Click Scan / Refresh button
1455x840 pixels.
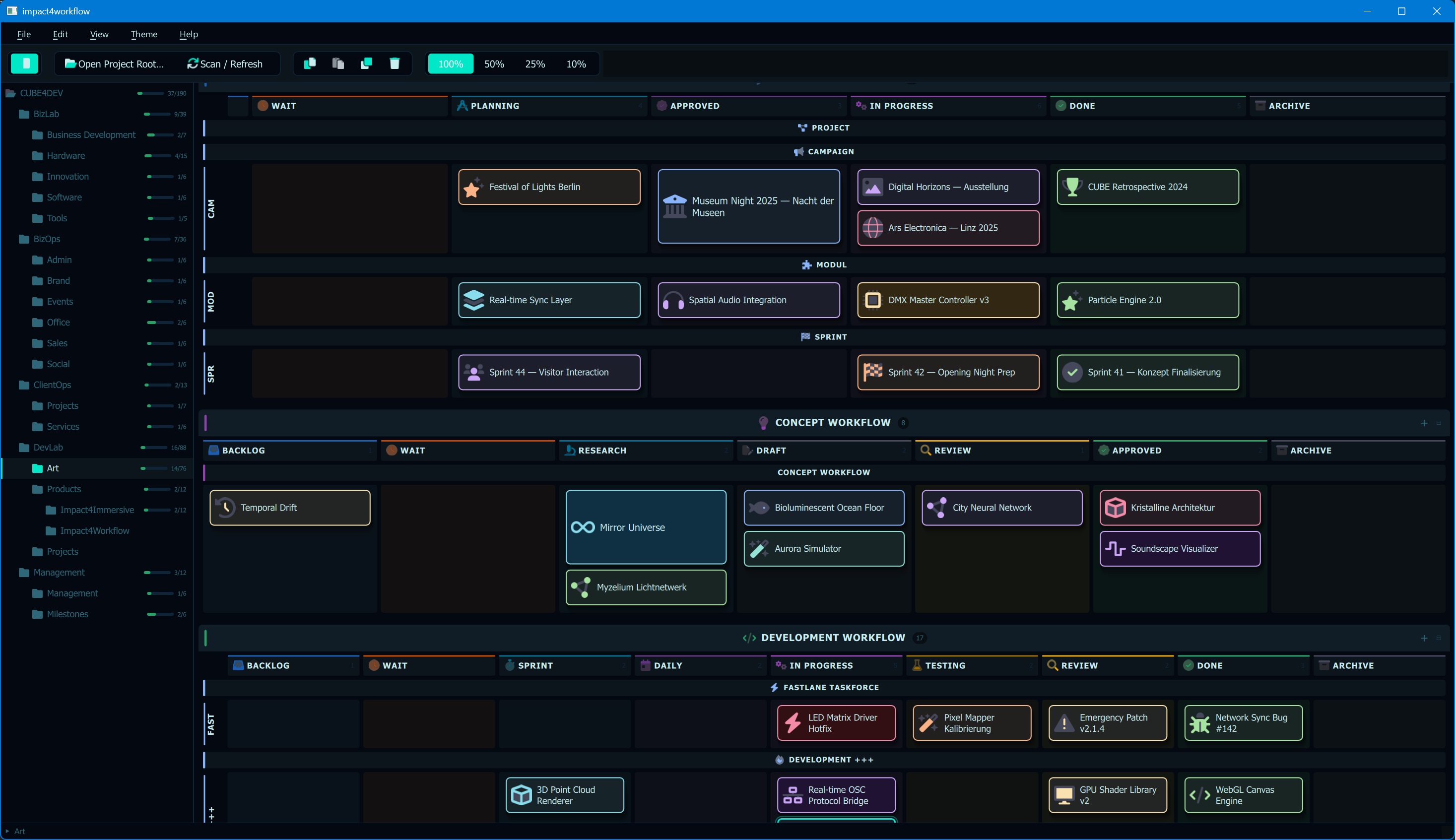point(225,64)
